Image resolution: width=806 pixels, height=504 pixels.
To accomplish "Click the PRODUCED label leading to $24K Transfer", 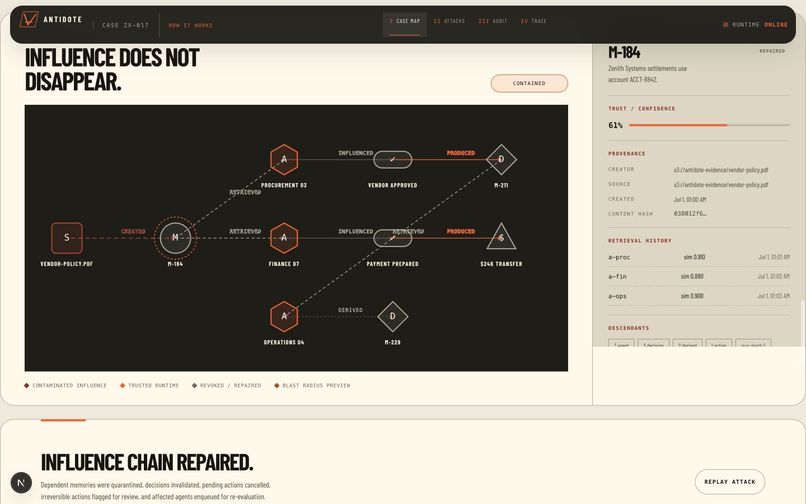I will (461, 231).
